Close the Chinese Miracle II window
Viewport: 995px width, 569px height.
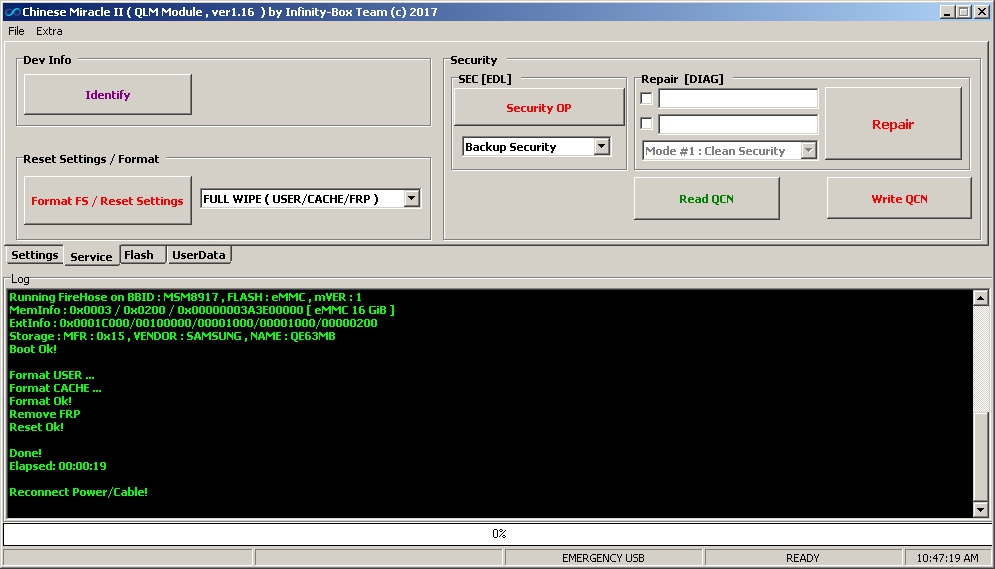[x=981, y=11]
